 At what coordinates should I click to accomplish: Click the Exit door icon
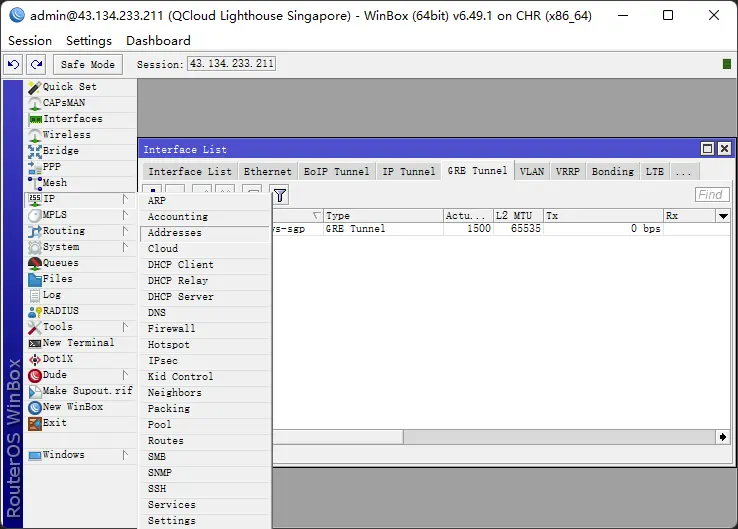pos(35,423)
